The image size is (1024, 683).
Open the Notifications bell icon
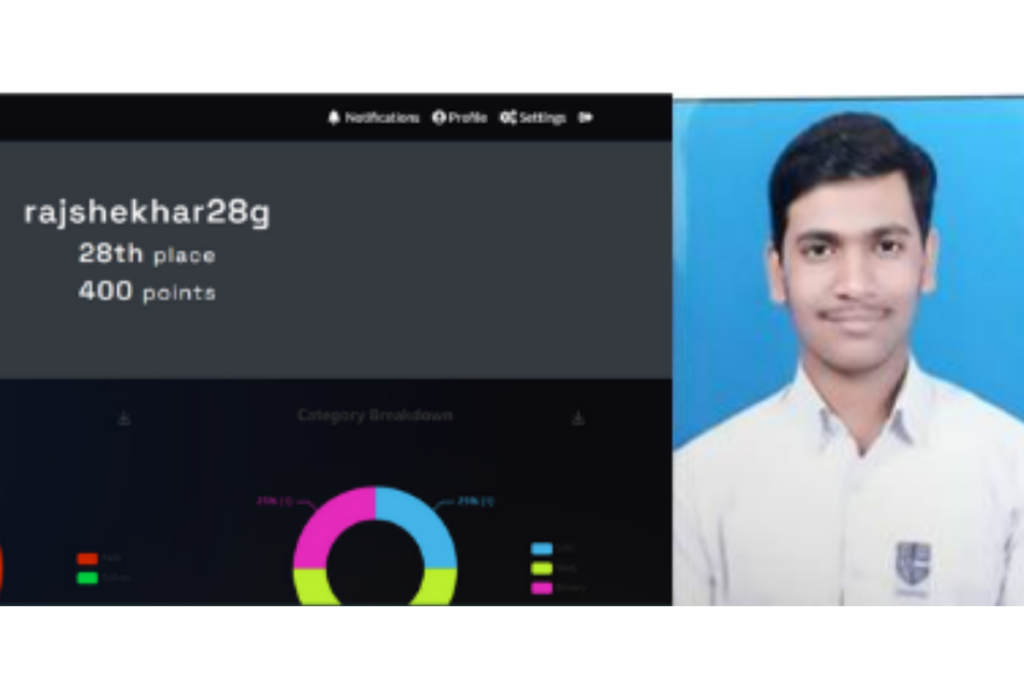(334, 118)
